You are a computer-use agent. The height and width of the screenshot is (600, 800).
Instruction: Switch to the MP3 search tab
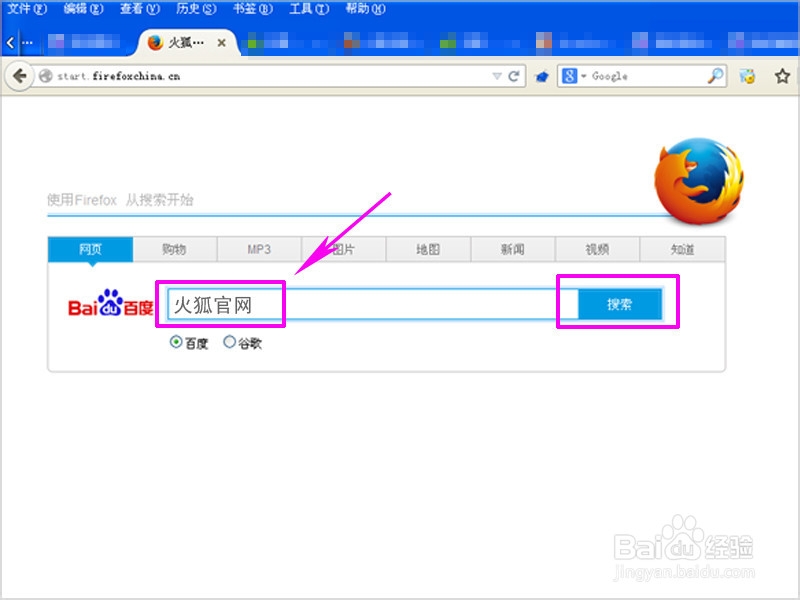coord(259,249)
